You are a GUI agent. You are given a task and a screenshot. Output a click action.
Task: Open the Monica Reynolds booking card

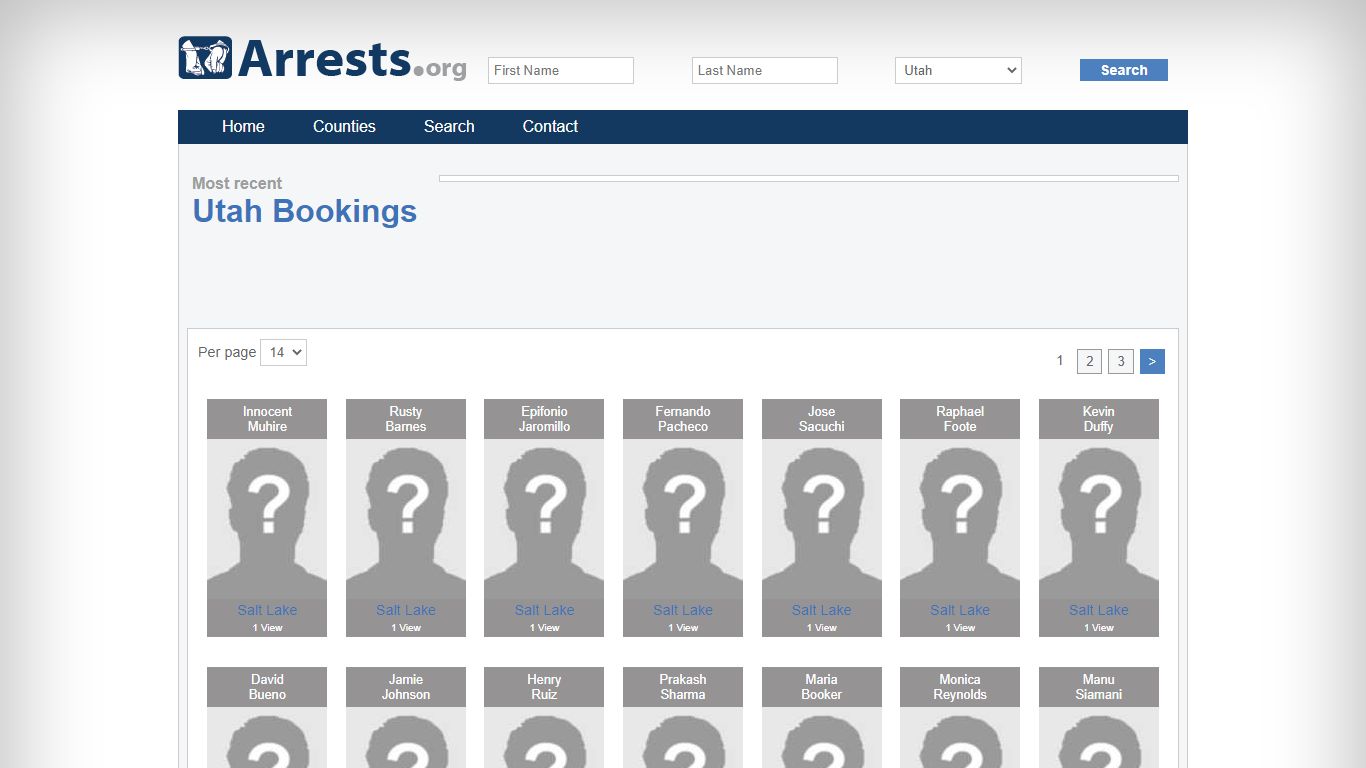[960, 717]
